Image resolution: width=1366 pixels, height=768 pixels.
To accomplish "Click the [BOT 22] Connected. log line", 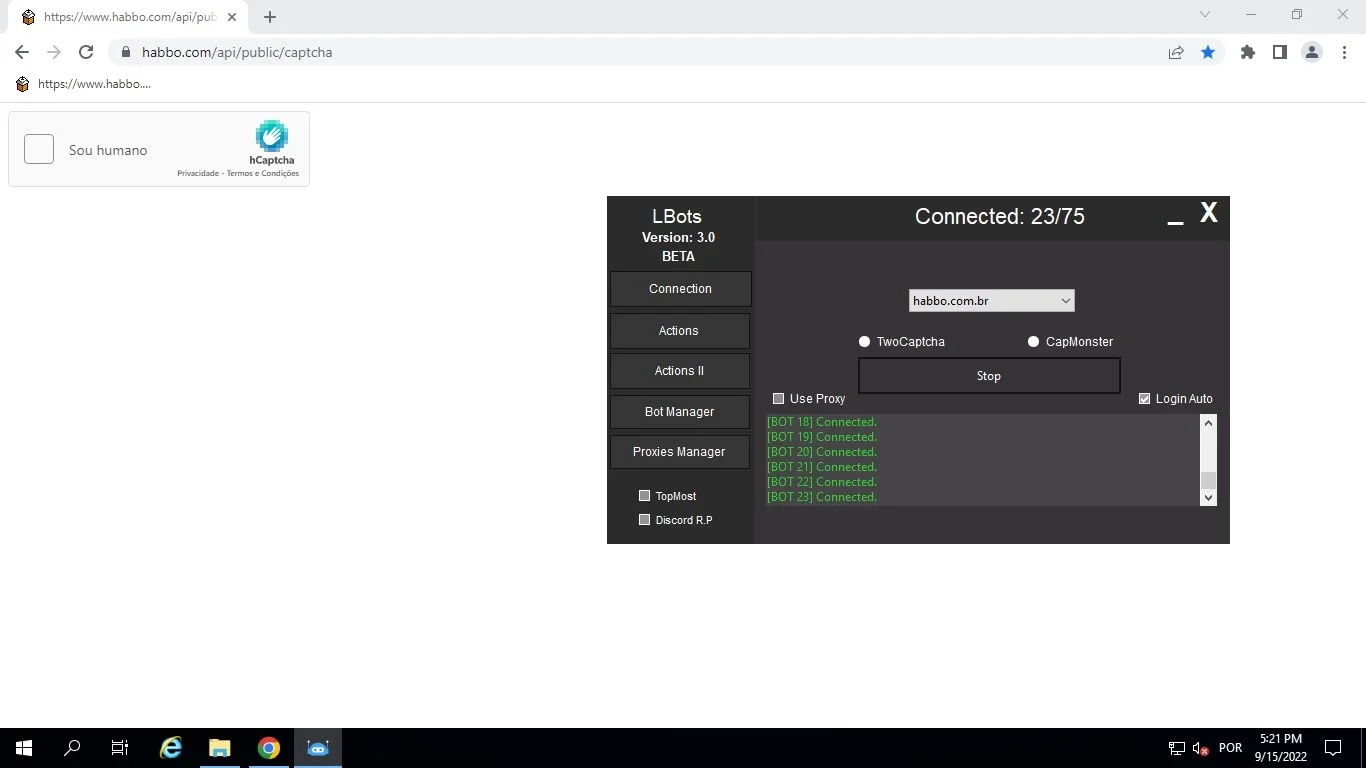I will (822, 482).
